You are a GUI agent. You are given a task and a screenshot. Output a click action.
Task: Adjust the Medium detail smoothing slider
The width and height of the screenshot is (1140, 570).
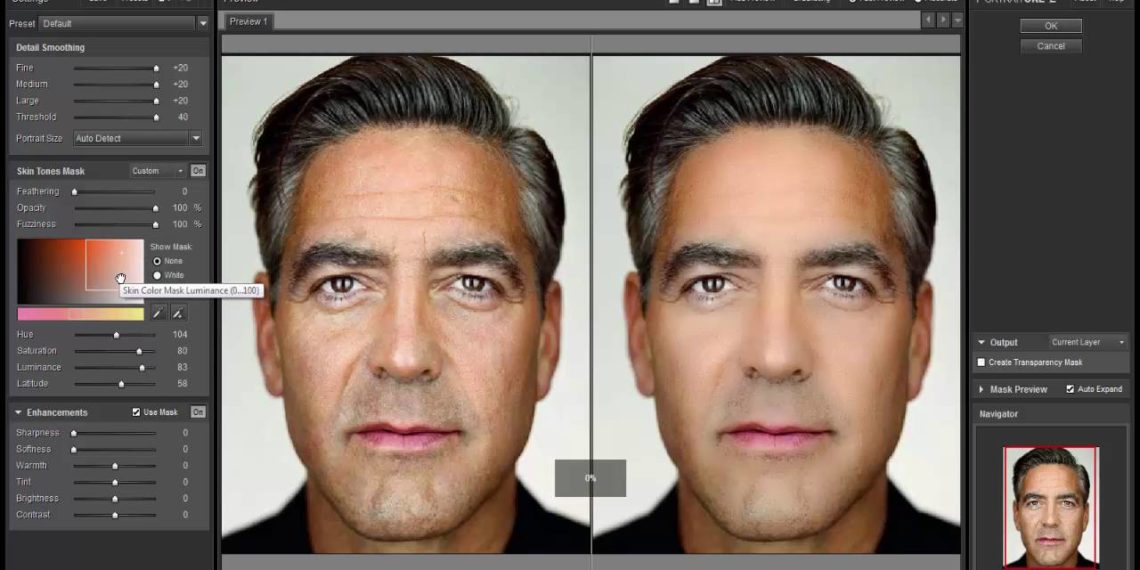[x=115, y=84]
